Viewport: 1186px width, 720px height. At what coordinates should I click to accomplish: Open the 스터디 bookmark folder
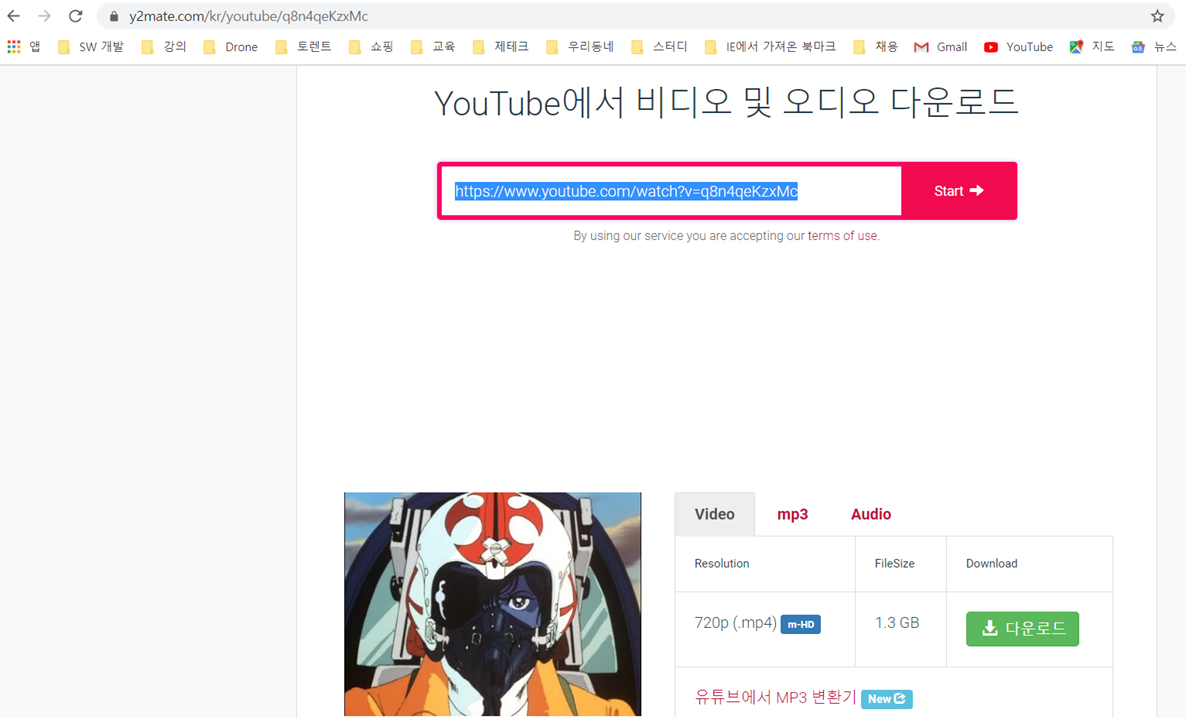click(x=660, y=47)
